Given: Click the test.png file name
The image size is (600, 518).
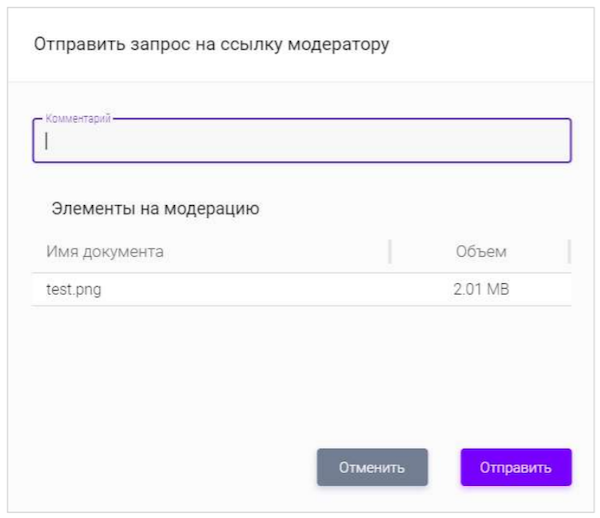Looking at the screenshot, I should (x=74, y=290).
